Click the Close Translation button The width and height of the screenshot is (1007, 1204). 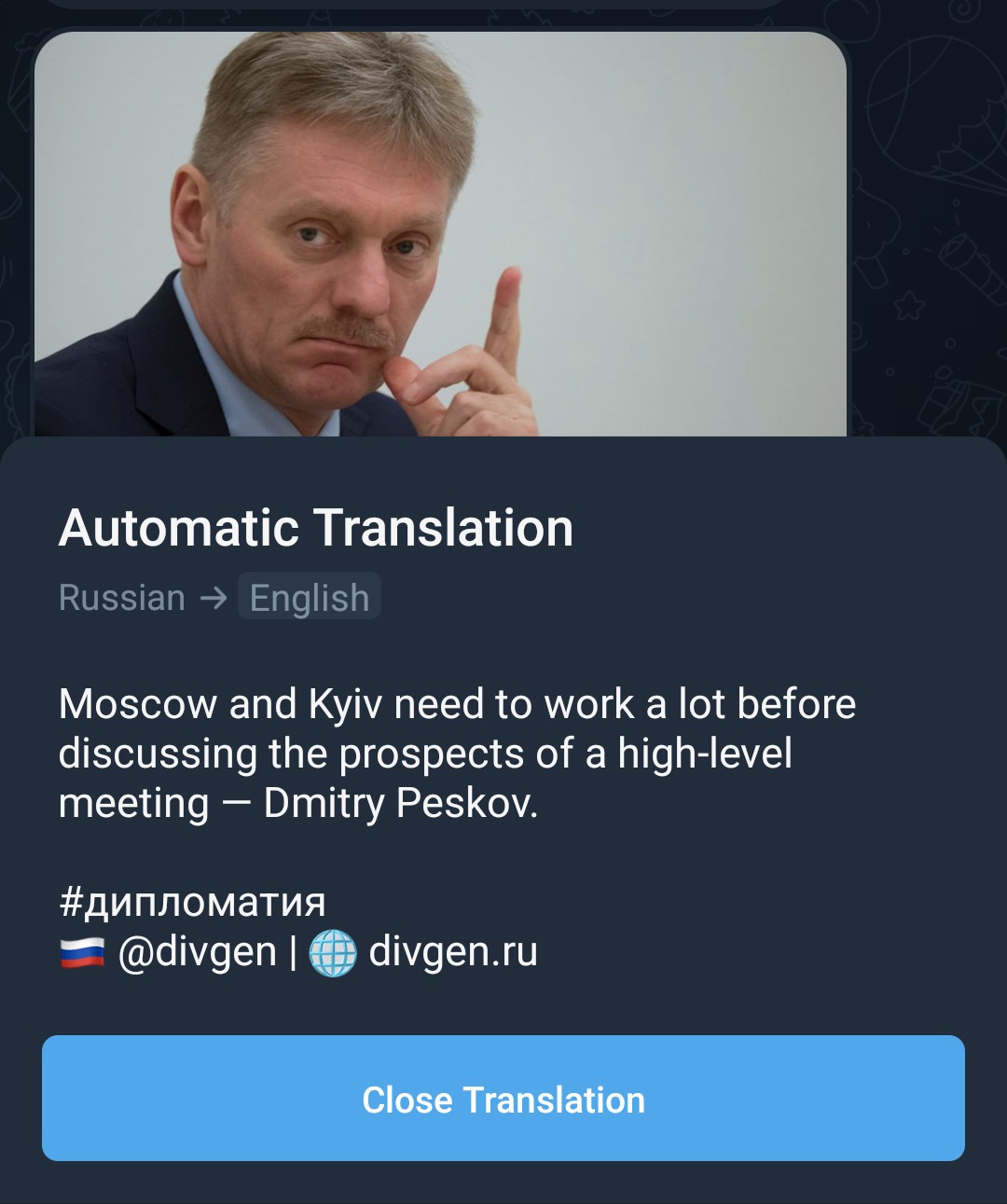(504, 1099)
